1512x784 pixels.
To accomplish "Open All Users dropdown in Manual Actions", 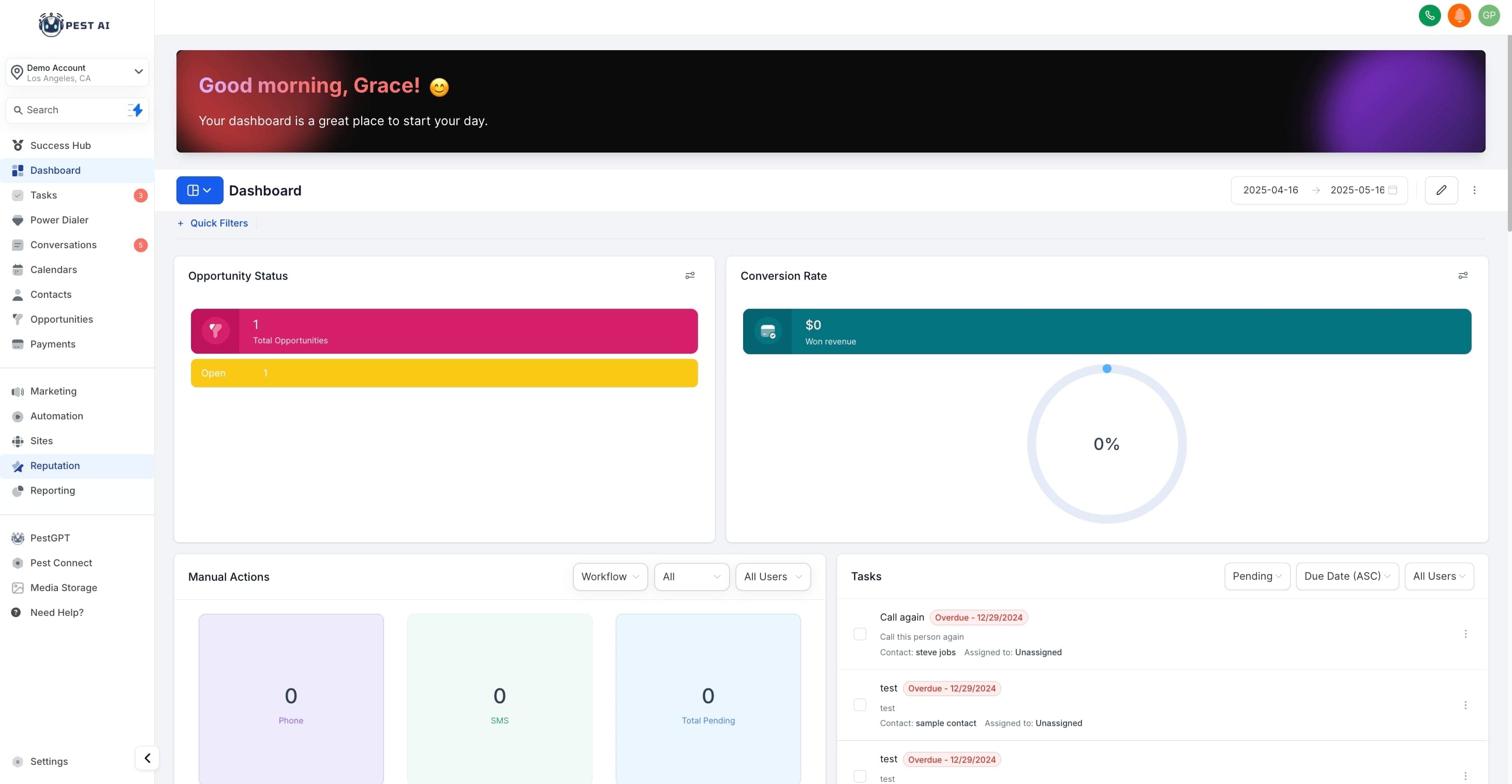I will (773, 577).
